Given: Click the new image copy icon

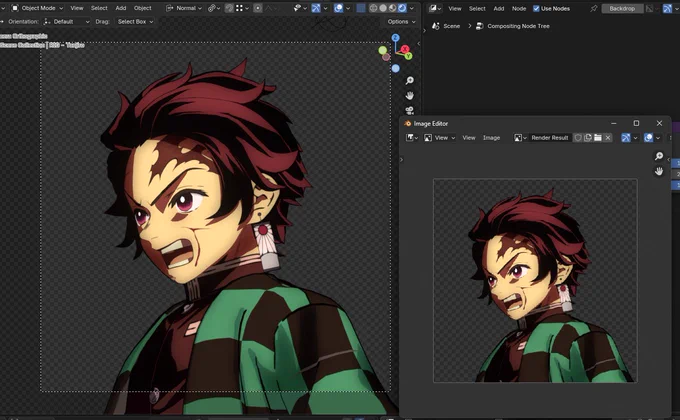Looking at the screenshot, I should tap(588, 138).
